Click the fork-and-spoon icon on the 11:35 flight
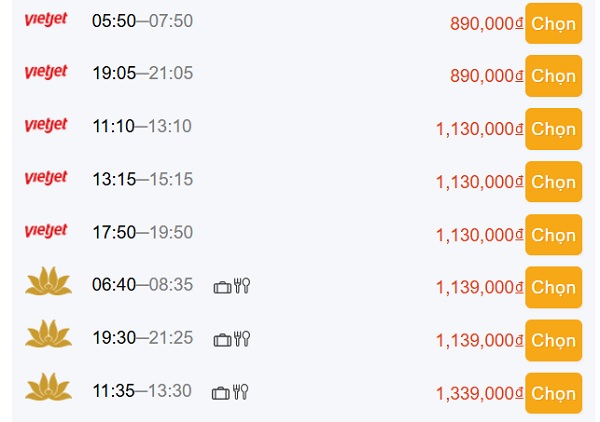The image size is (600, 422). pos(240,392)
